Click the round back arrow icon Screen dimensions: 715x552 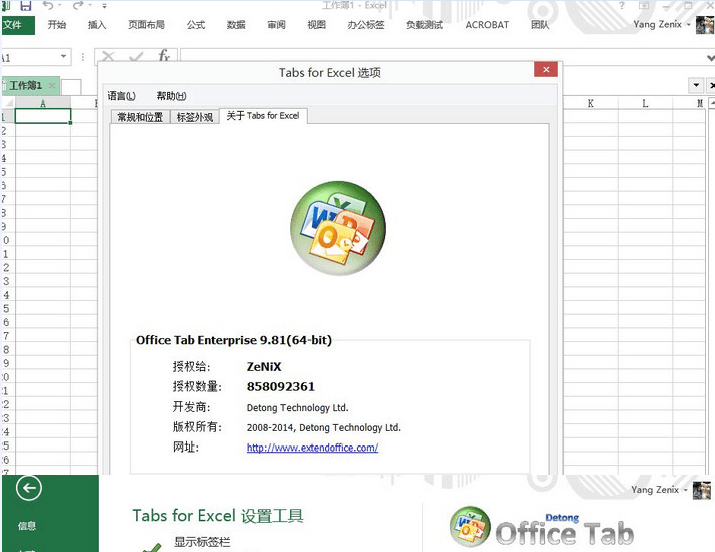click(29, 488)
